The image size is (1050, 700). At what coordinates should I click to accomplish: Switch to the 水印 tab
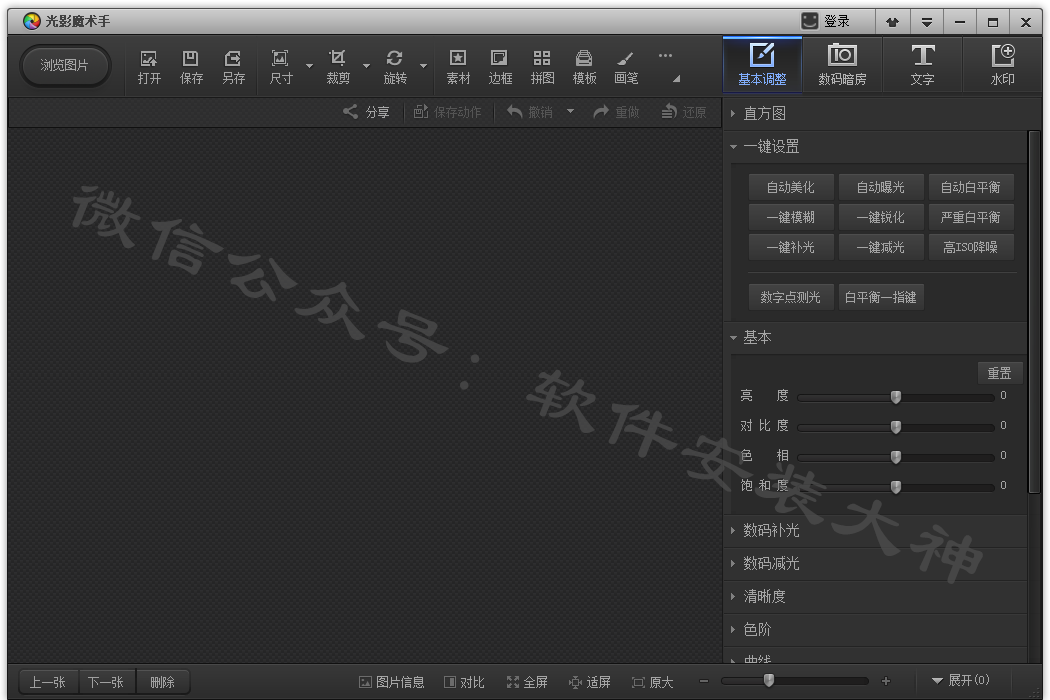[x=1002, y=64]
